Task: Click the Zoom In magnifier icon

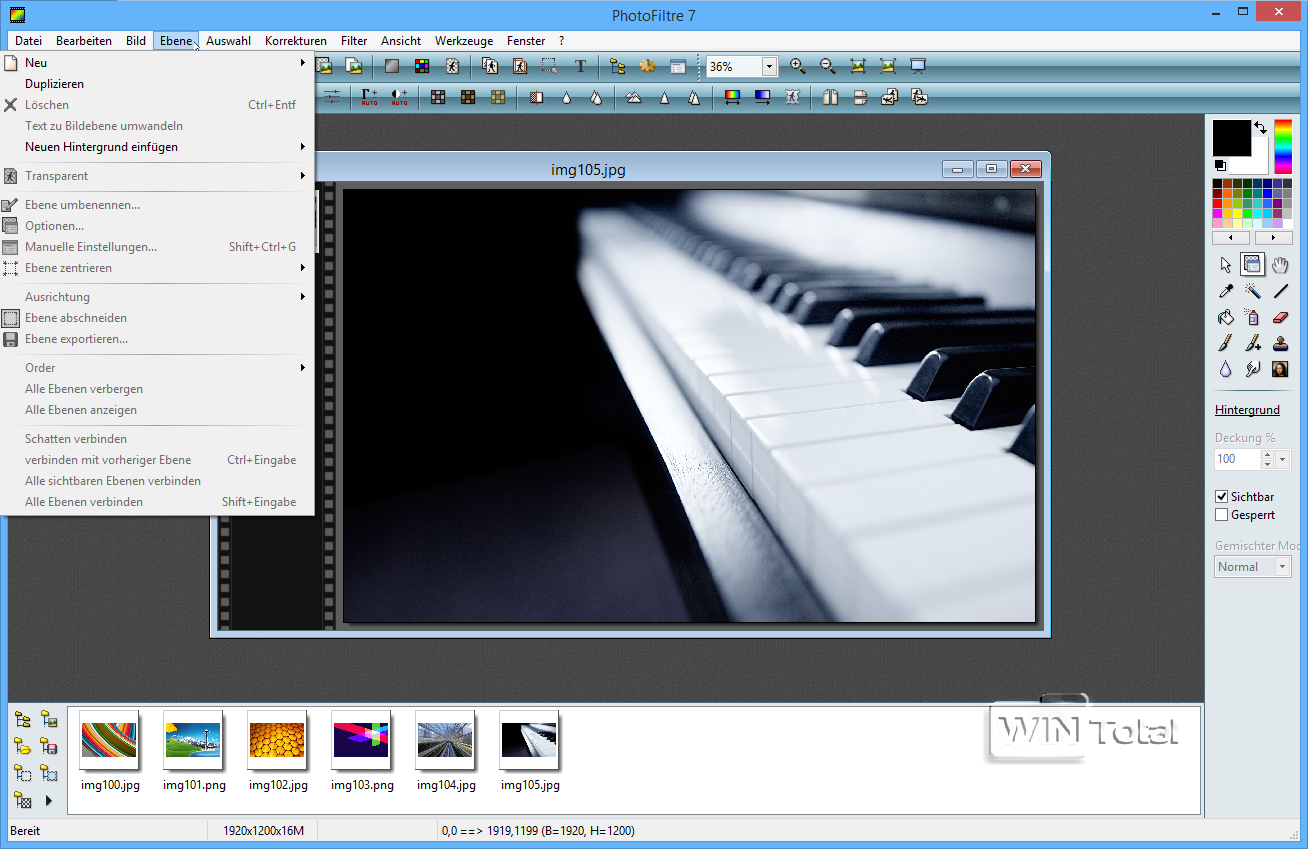Action: (797, 66)
